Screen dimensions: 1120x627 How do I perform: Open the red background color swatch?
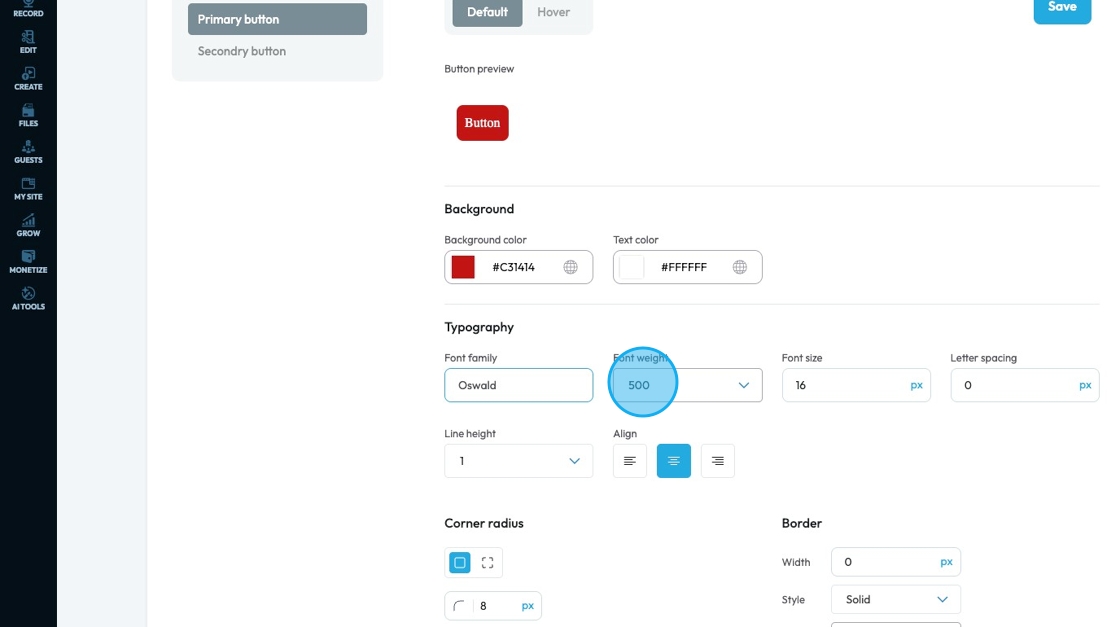pos(463,267)
